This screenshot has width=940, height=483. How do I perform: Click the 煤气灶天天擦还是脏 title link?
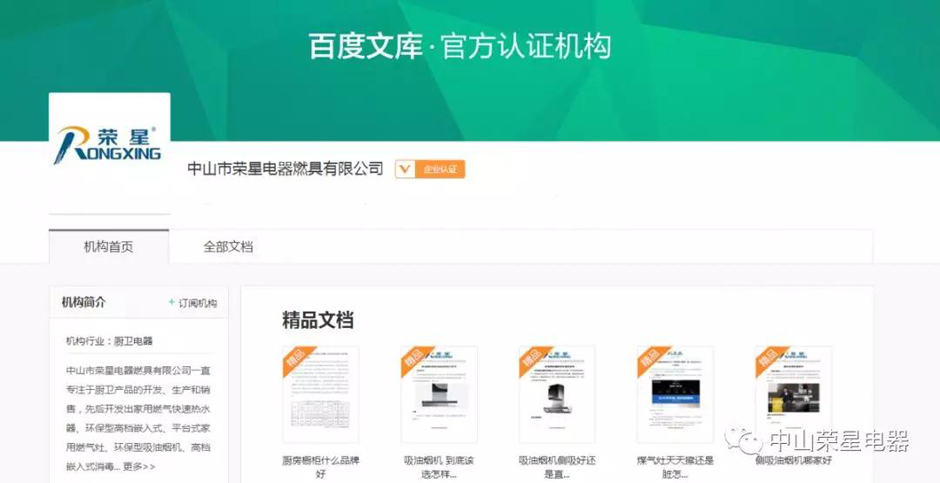click(x=675, y=467)
